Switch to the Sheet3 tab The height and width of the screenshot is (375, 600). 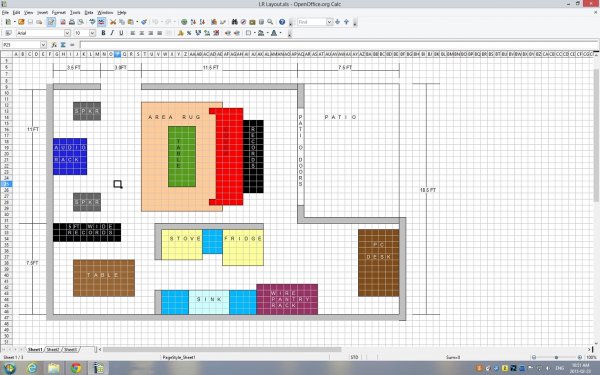(70, 349)
